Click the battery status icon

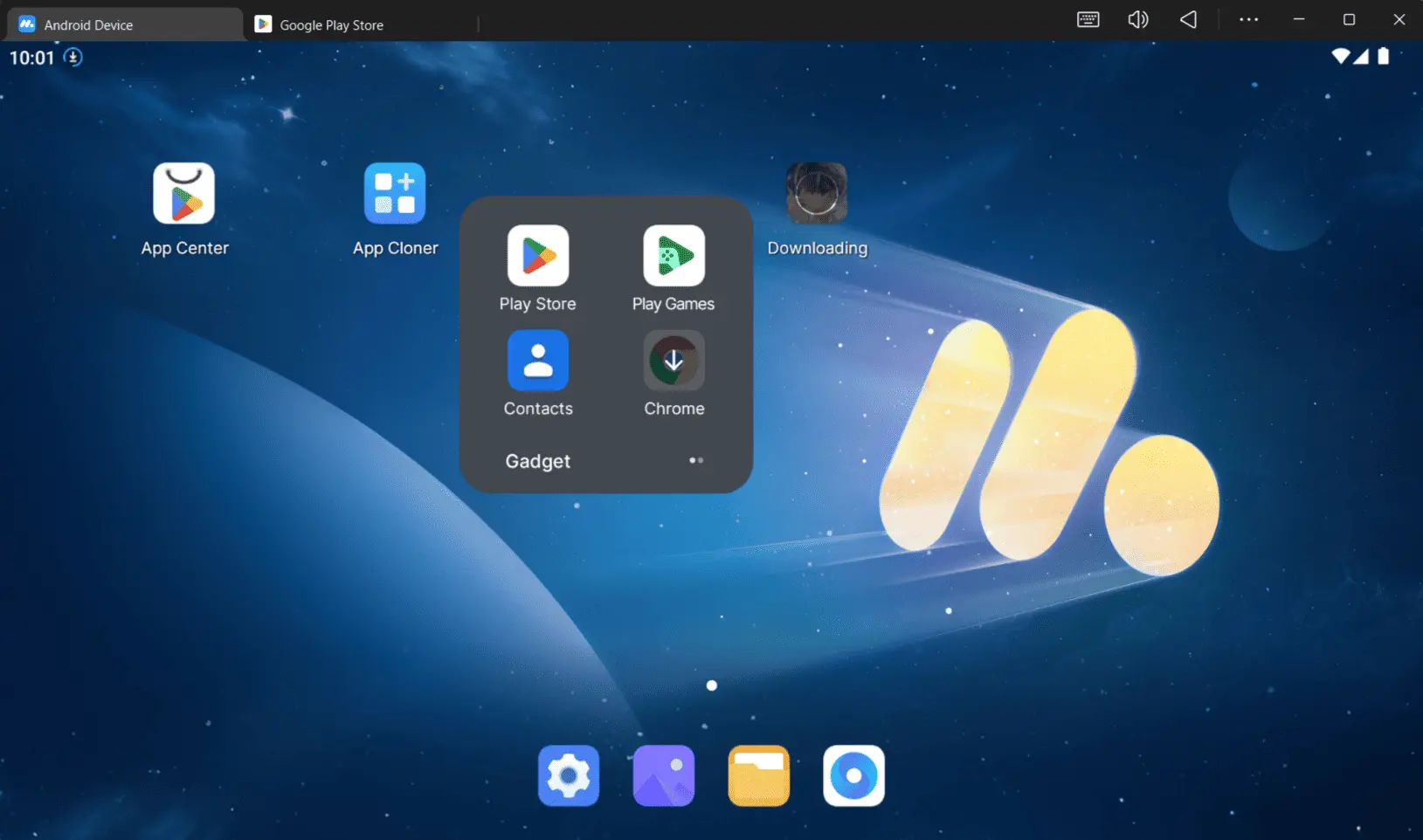[1384, 57]
